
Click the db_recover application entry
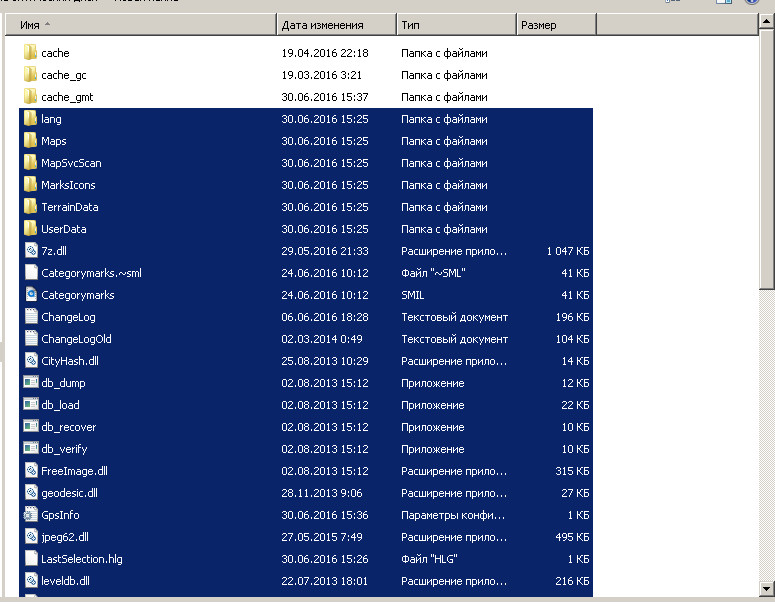coord(68,427)
